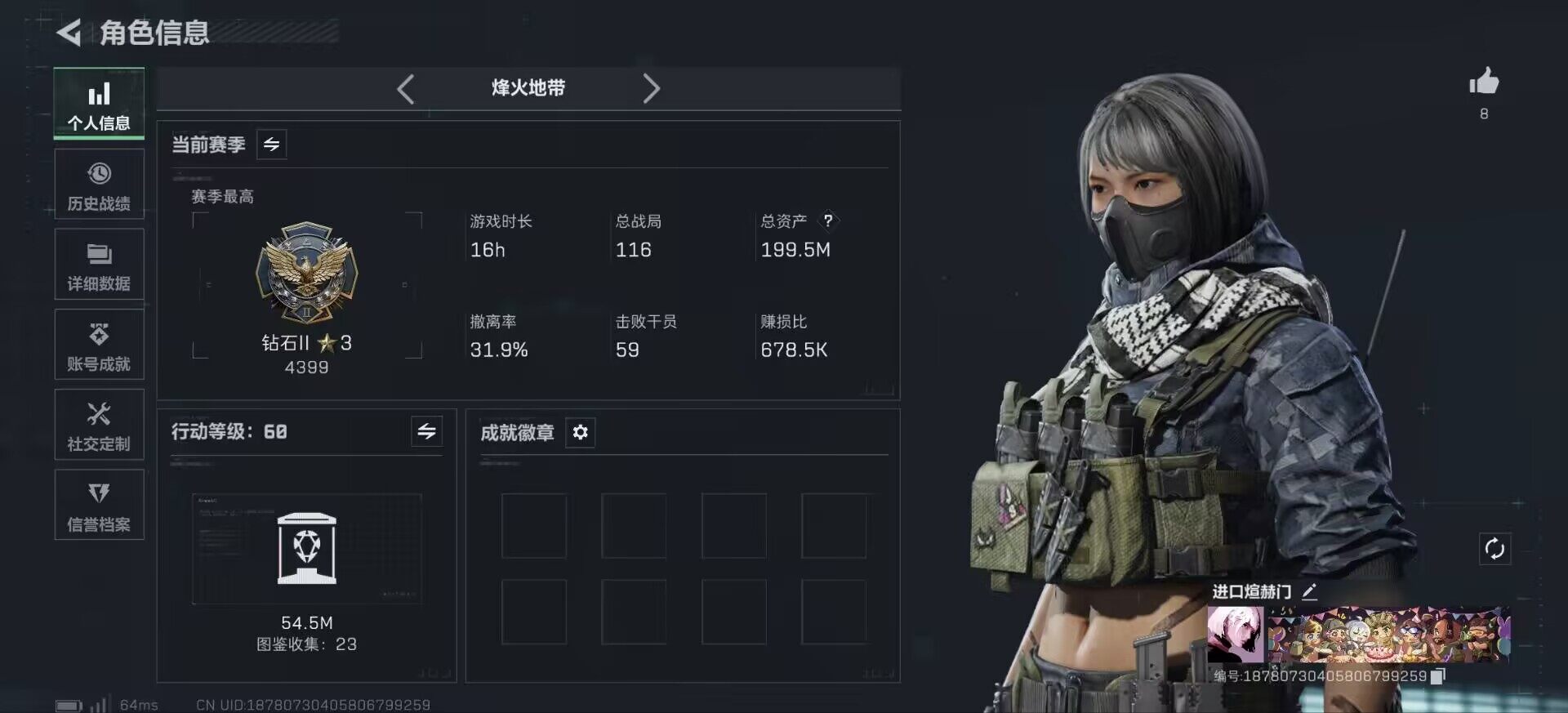Toggle the 行动等级 display switch

tap(426, 431)
